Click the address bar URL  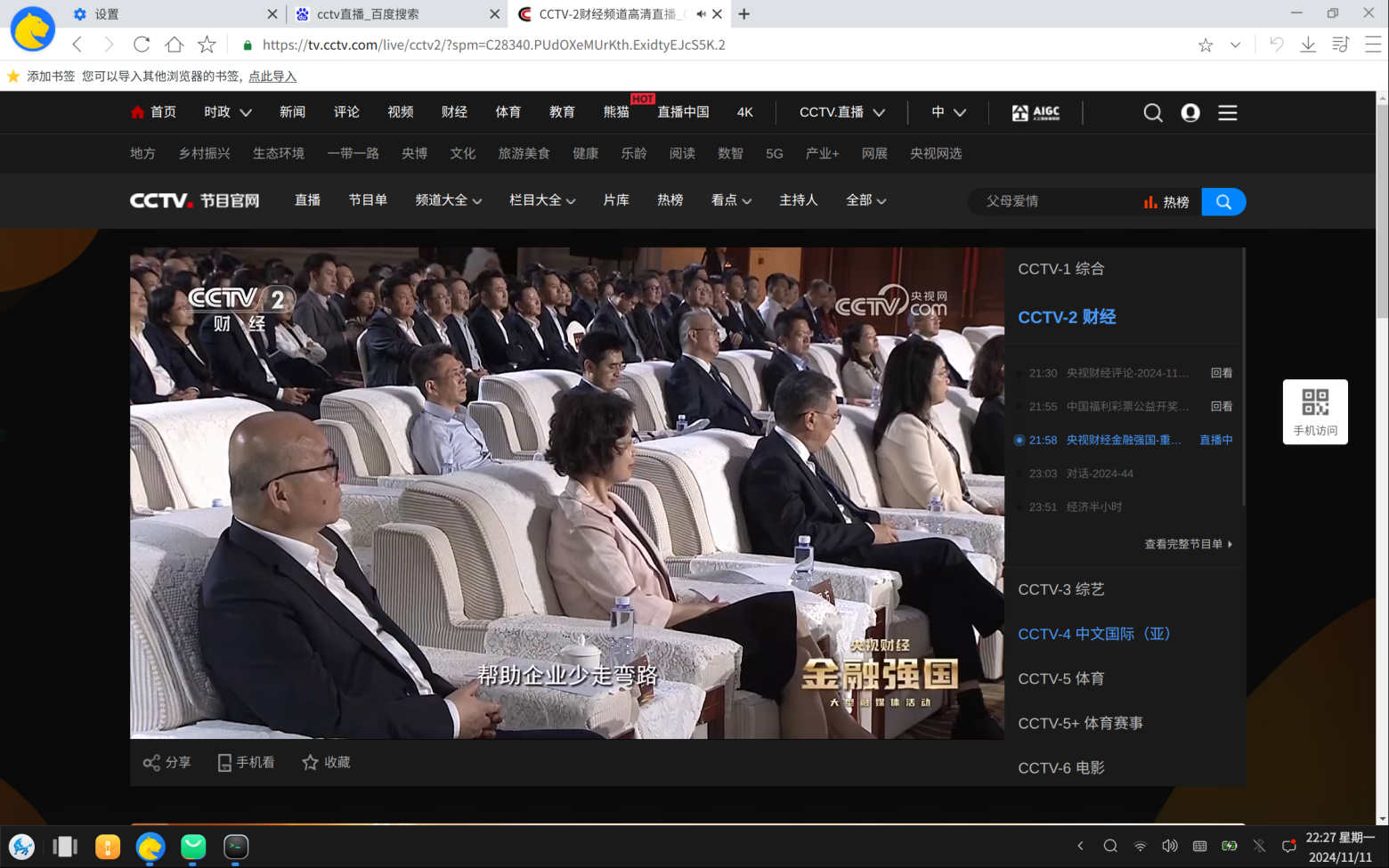[x=494, y=45]
